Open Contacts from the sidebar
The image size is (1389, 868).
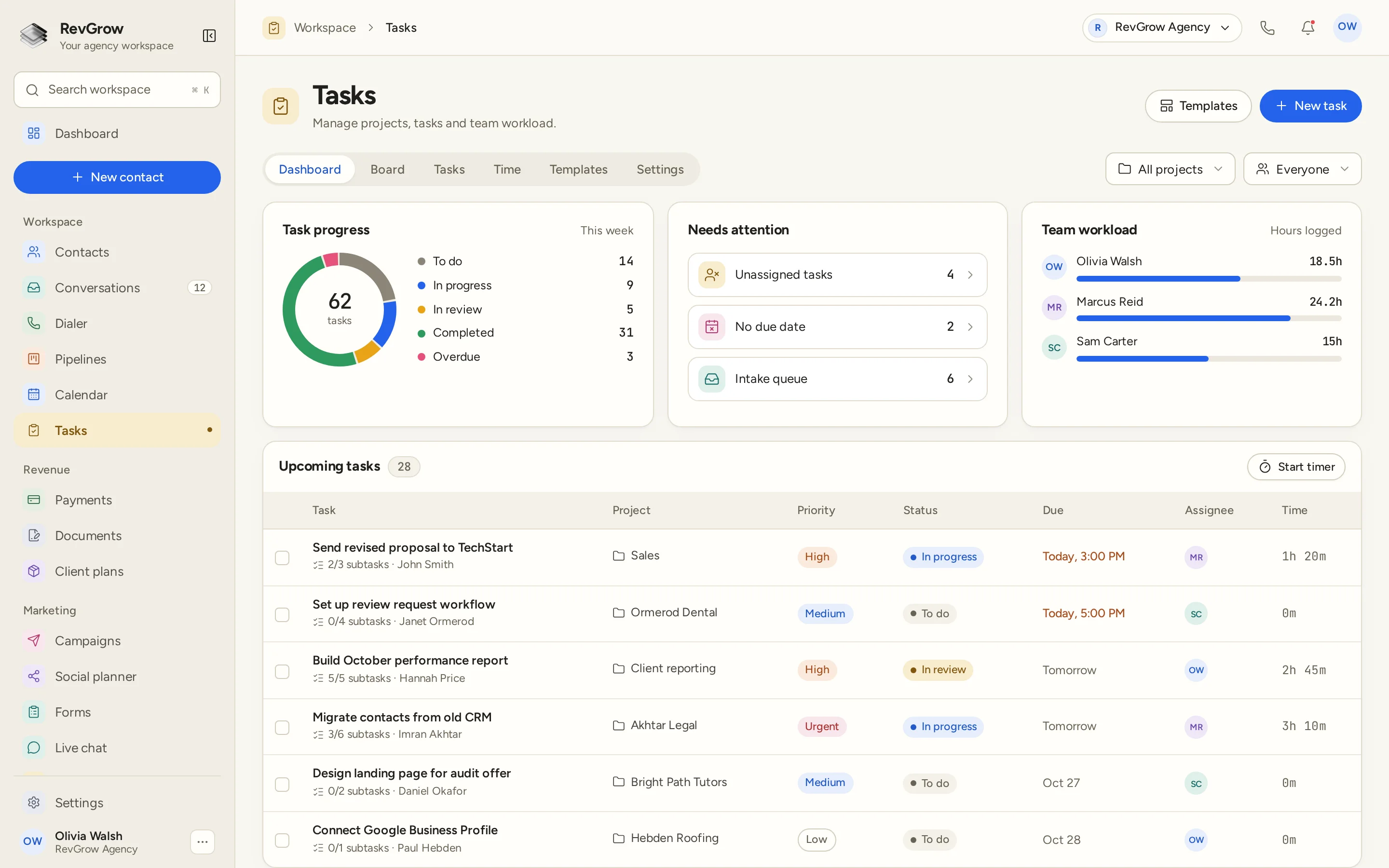coord(117,252)
